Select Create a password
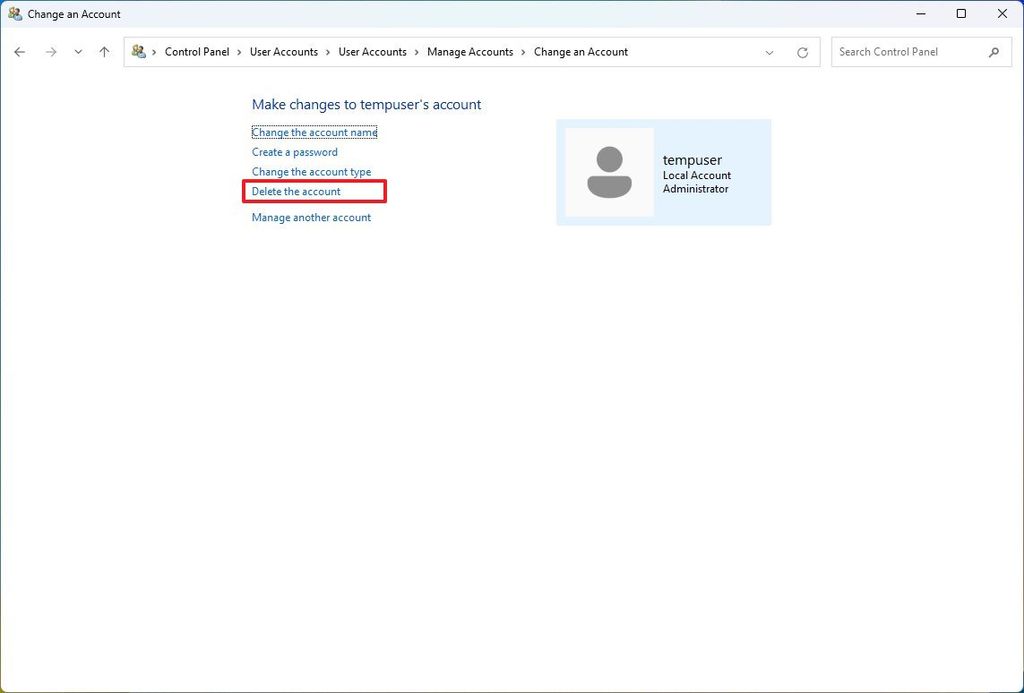Image resolution: width=1024 pixels, height=693 pixels. [x=294, y=152]
